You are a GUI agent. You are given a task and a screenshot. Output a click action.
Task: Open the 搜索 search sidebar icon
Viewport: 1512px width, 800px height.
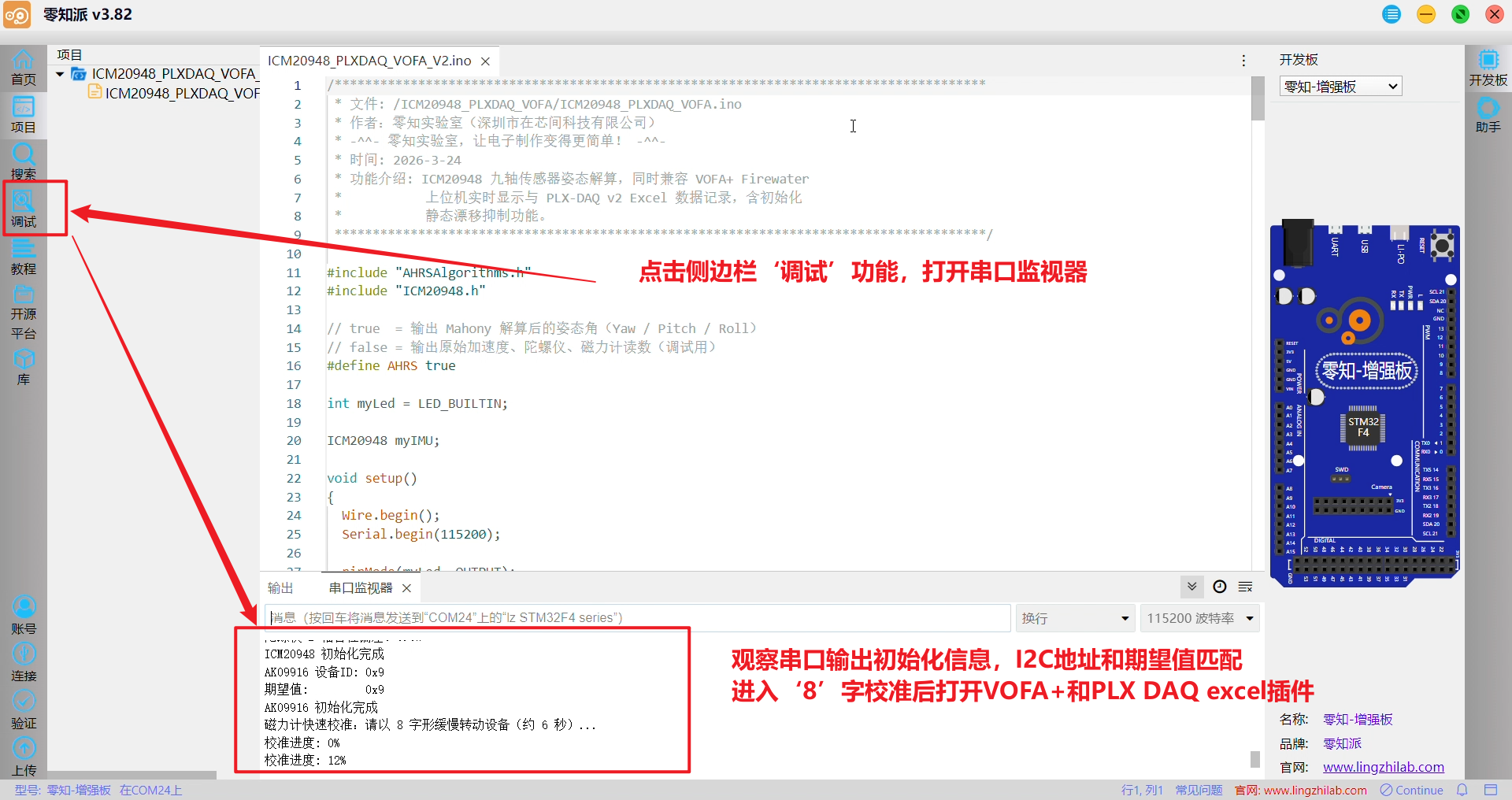(23, 162)
